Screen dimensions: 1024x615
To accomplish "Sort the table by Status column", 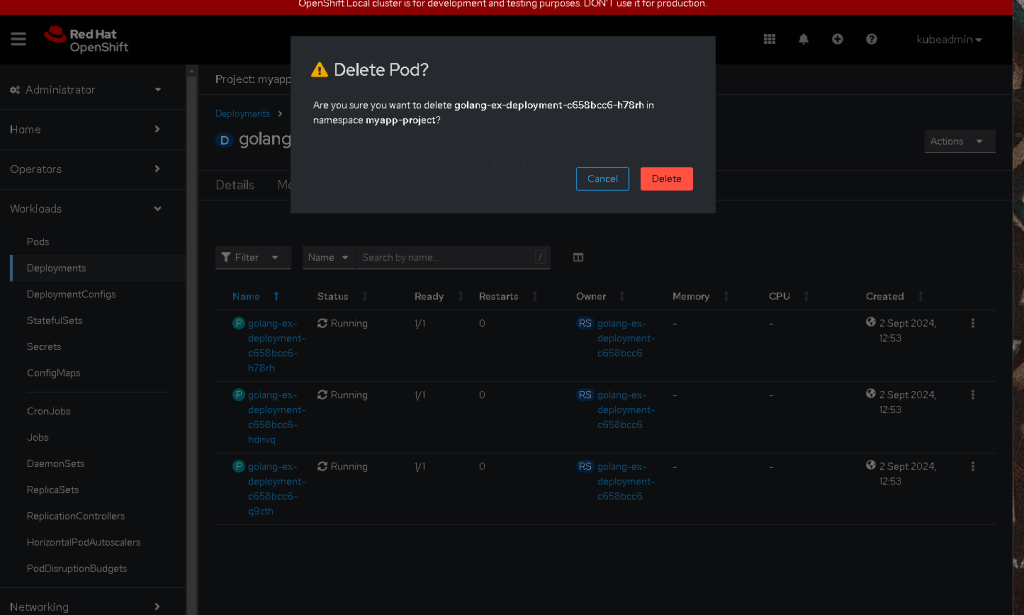I will pos(342,296).
